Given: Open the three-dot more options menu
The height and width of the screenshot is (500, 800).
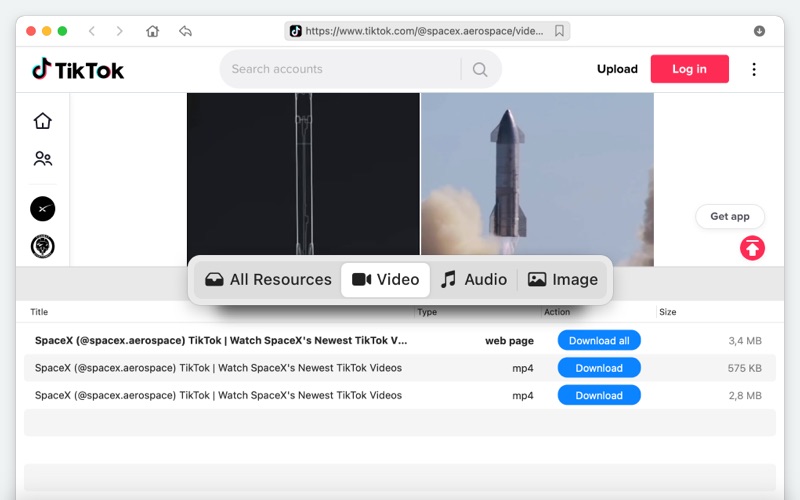Looking at the screenshot, I should [x=754, y=69].
